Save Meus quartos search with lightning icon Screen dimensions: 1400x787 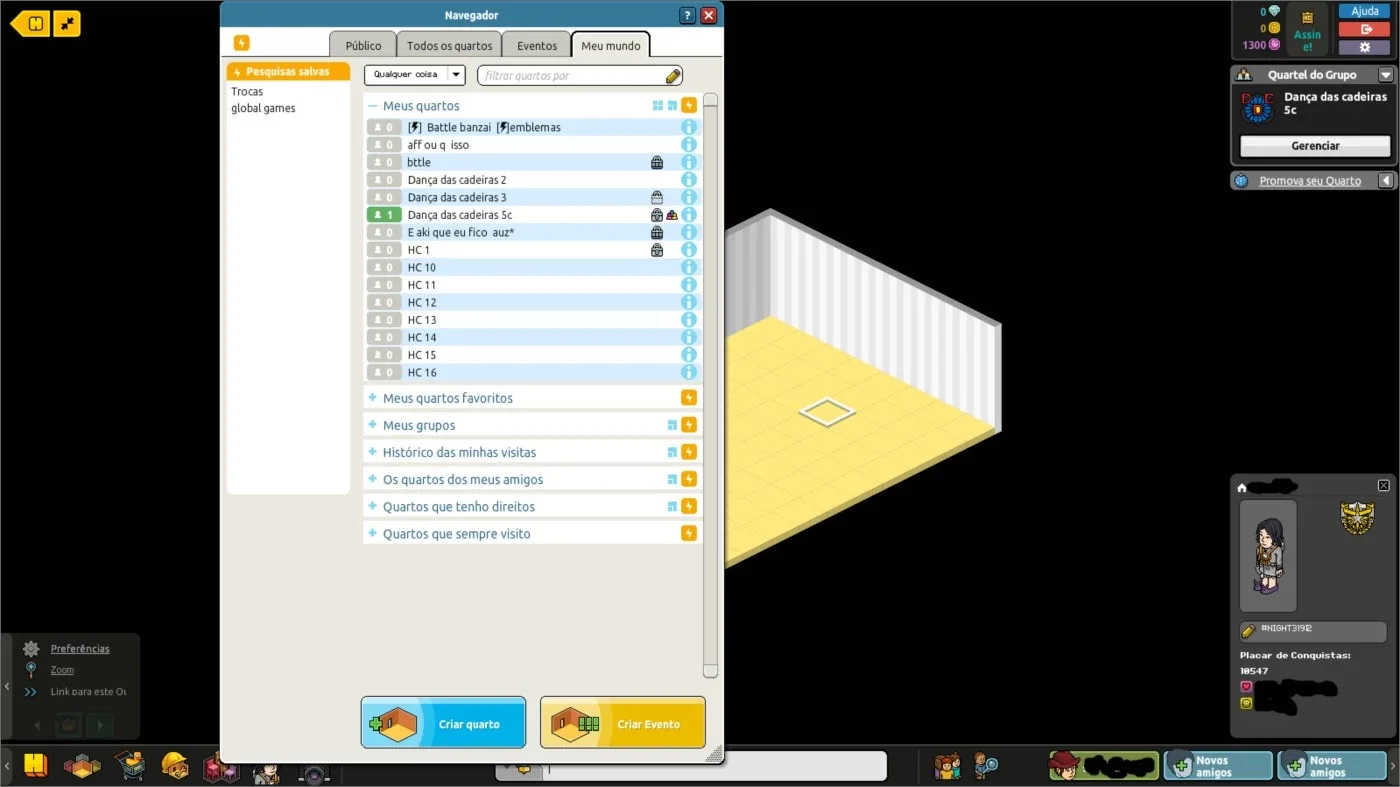[688, 105]
